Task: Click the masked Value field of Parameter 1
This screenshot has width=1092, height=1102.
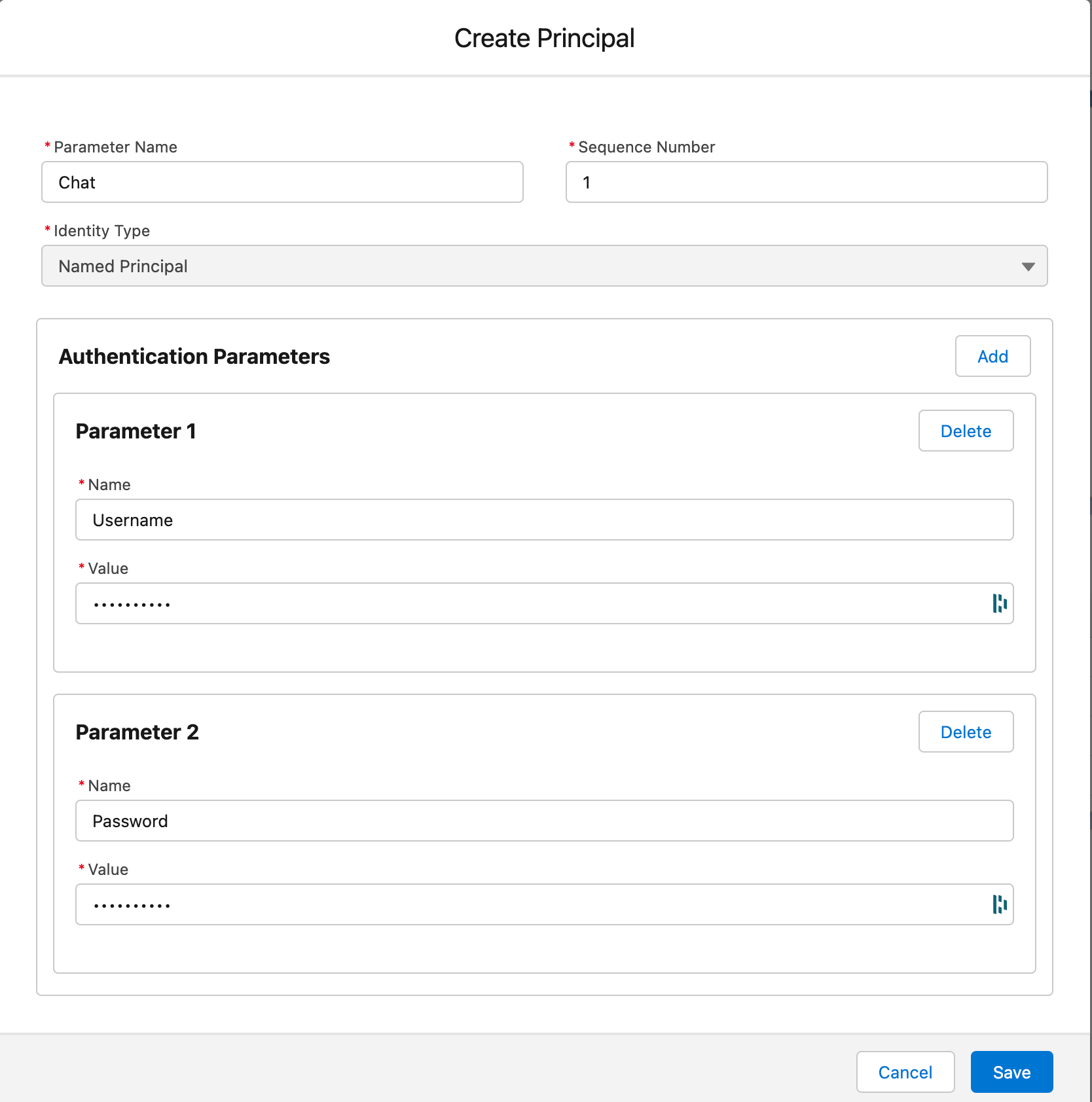Action: [524, 604]
